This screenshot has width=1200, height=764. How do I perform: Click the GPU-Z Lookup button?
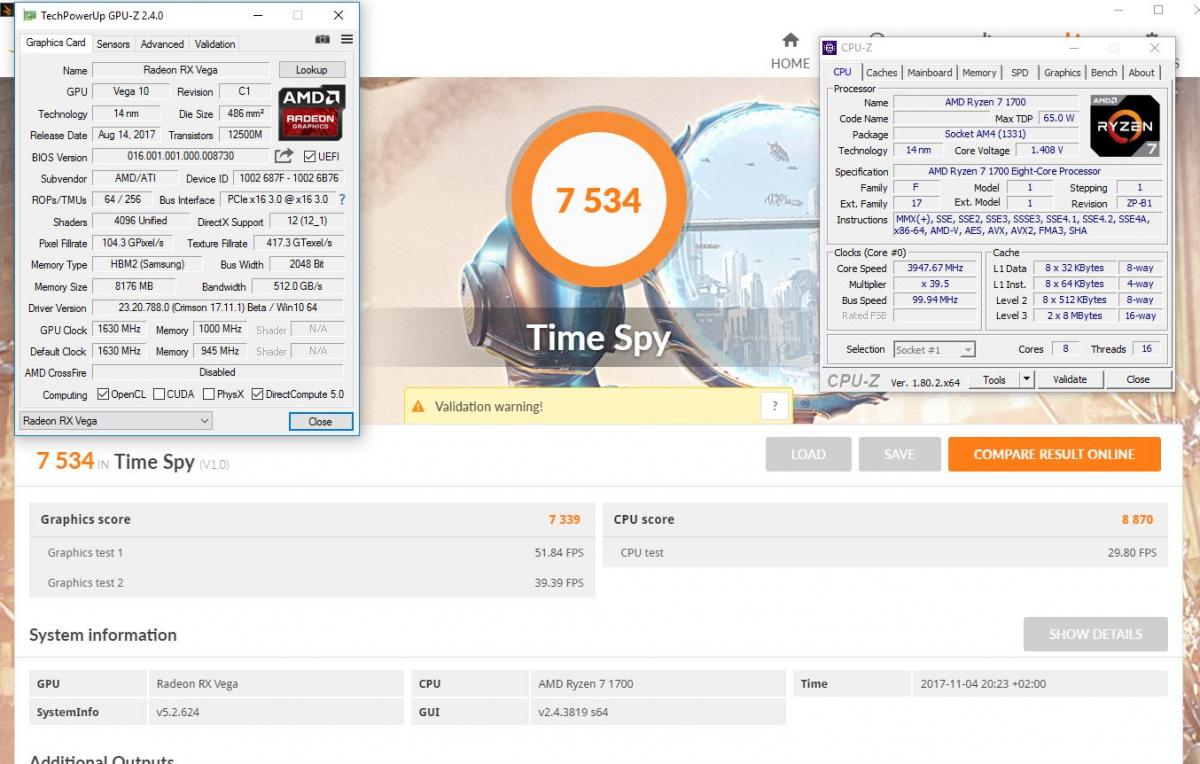point(311,70)
